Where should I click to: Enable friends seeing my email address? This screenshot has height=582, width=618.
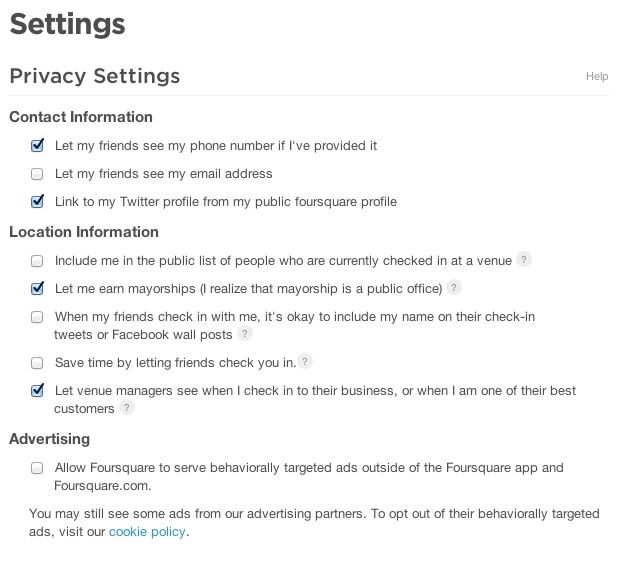point(37,174)
